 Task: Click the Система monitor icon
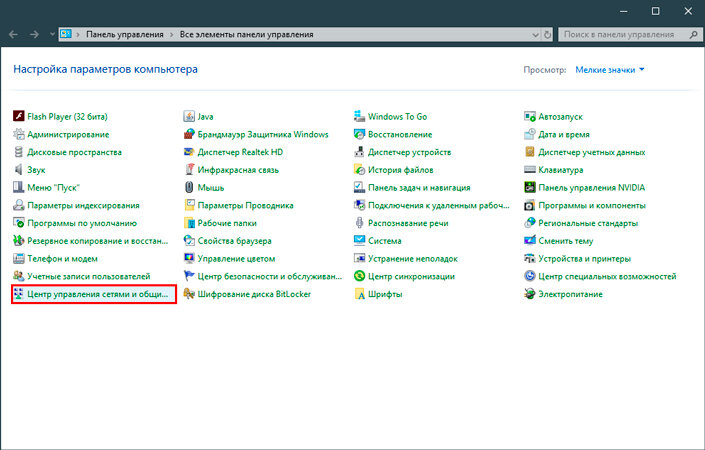(359, 241)
